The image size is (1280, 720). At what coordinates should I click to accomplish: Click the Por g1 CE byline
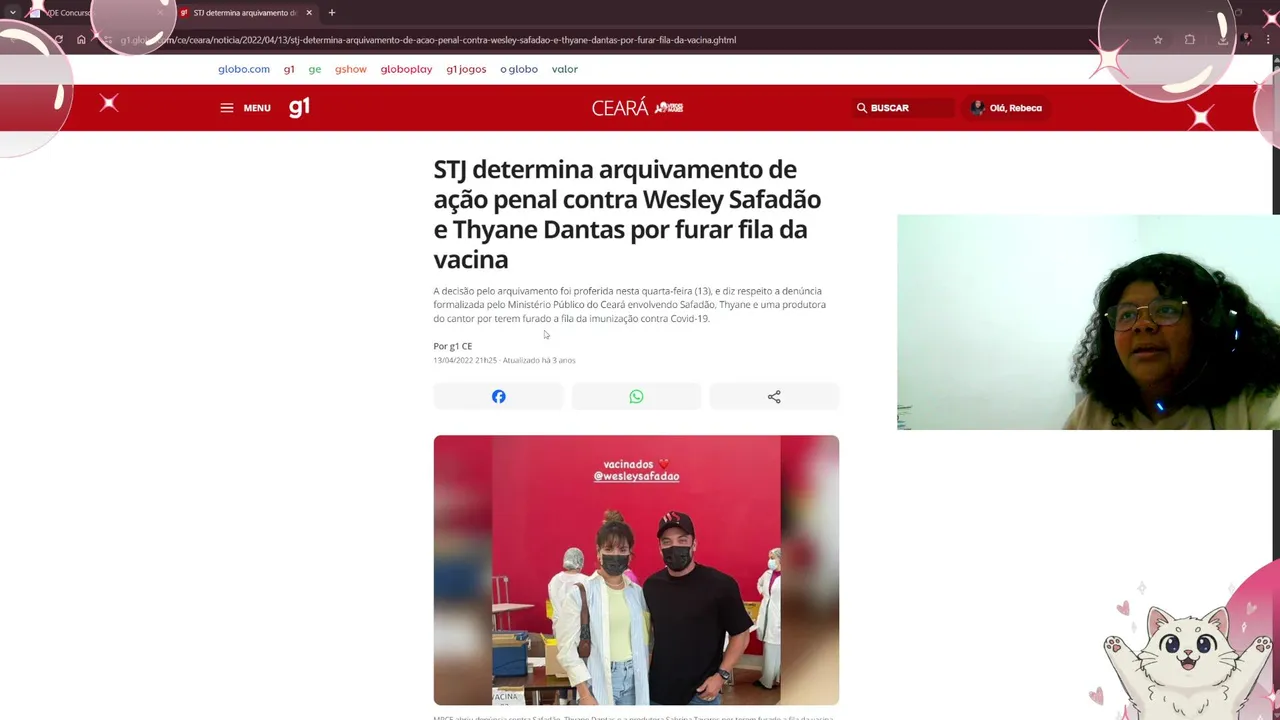pyautogui.click(x=453, y=346)
